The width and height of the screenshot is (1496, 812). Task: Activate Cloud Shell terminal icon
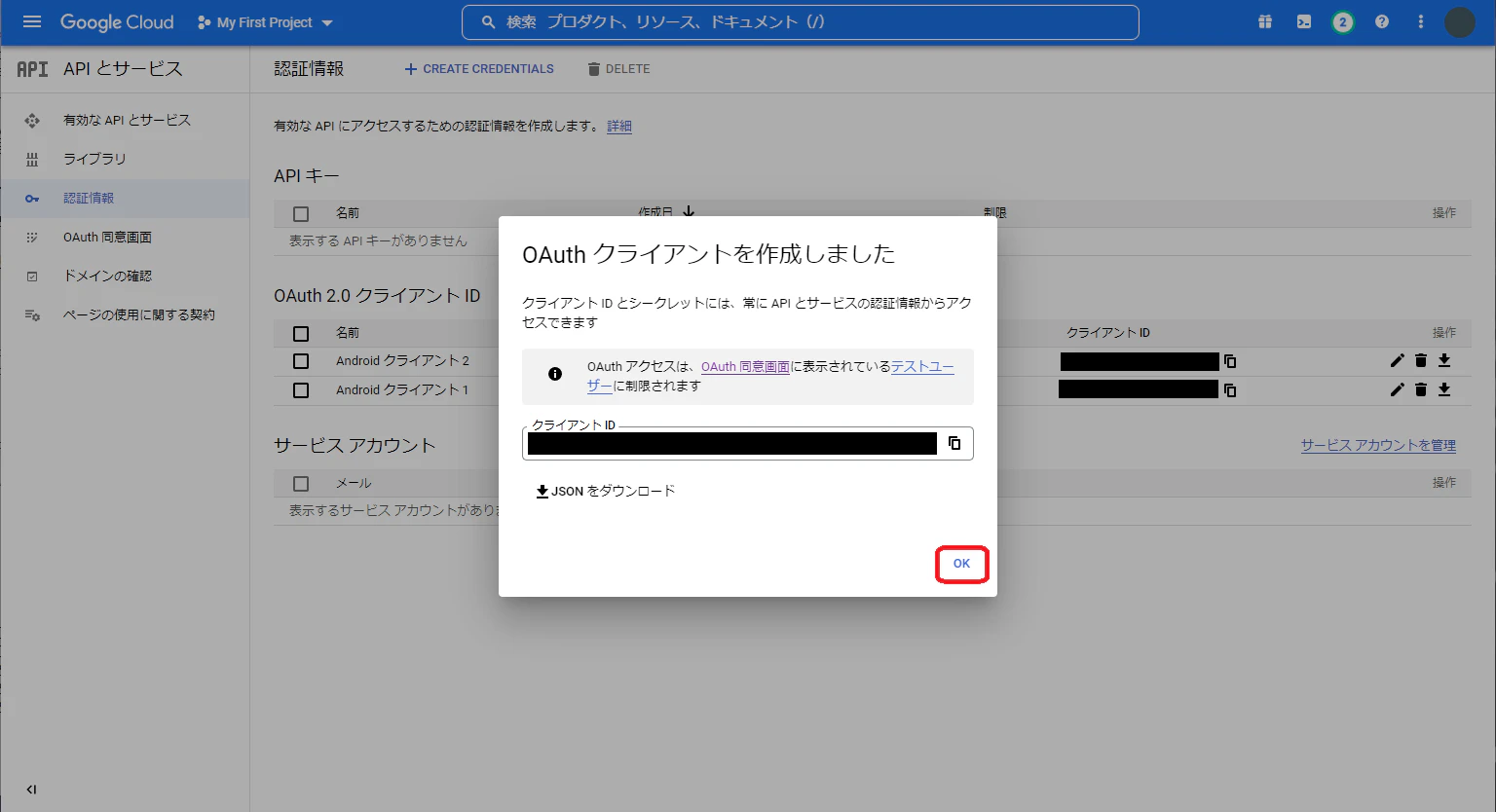[x=1304, y=21]
